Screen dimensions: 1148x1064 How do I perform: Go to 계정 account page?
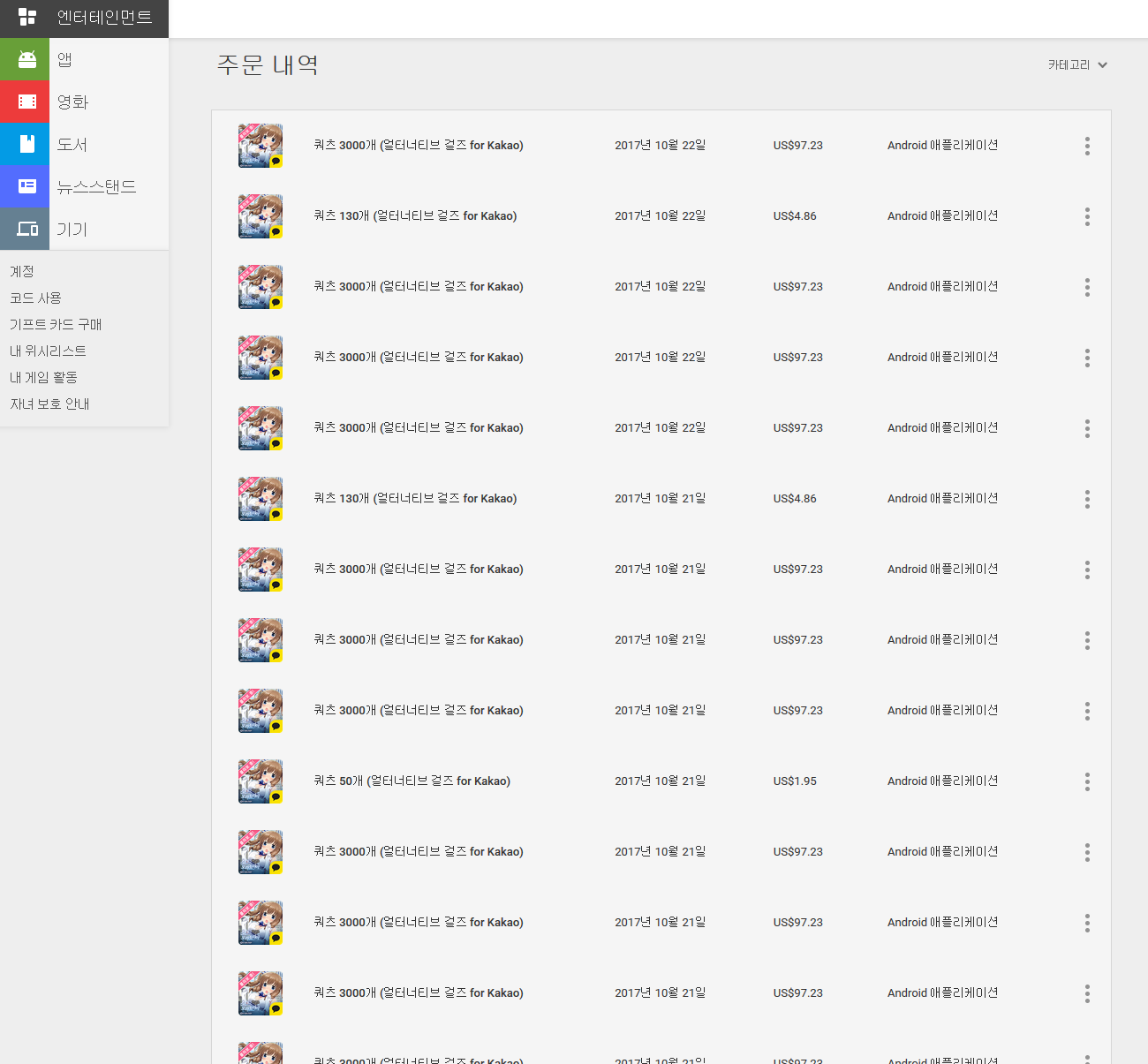[22, 271]
